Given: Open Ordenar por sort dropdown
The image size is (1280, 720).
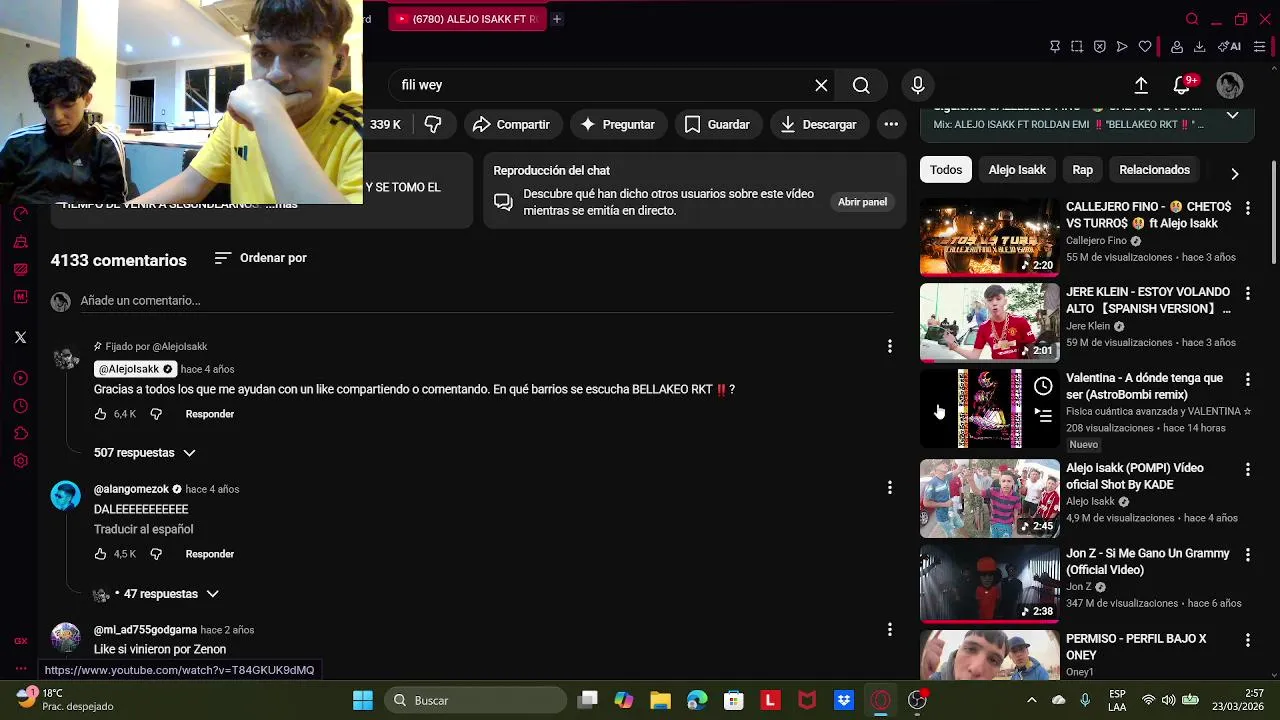Looking at the screenshot, I should [x=260, y=258].
